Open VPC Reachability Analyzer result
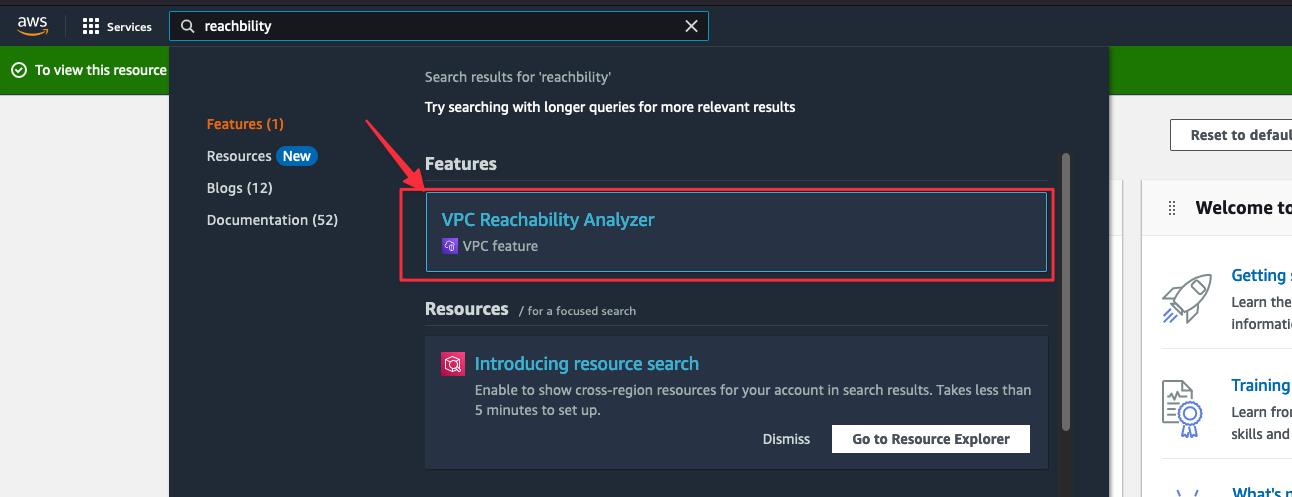 click(x=548, y=220)
